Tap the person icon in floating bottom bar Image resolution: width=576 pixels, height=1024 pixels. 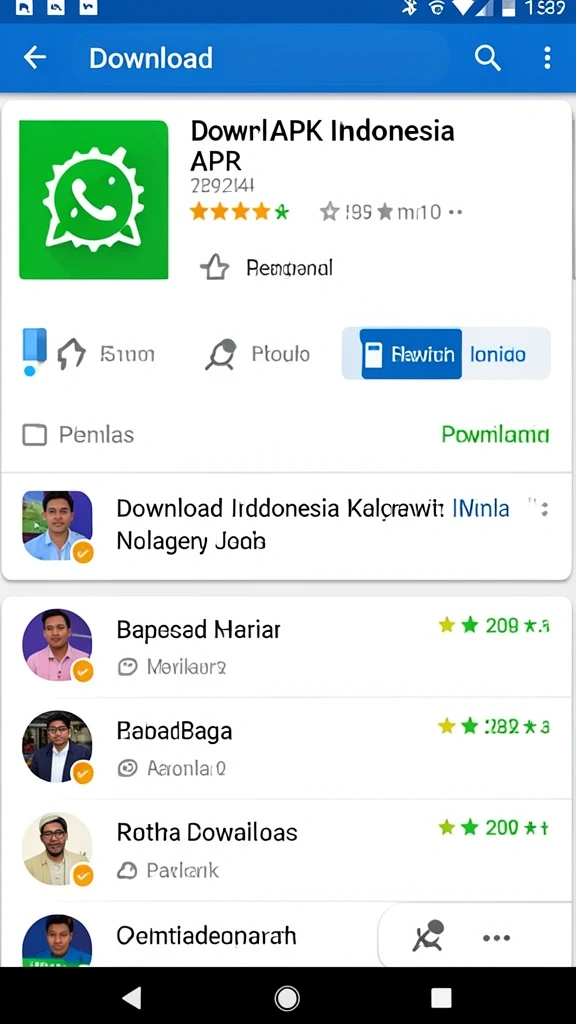pyautogui.click(x=428, y=936)
